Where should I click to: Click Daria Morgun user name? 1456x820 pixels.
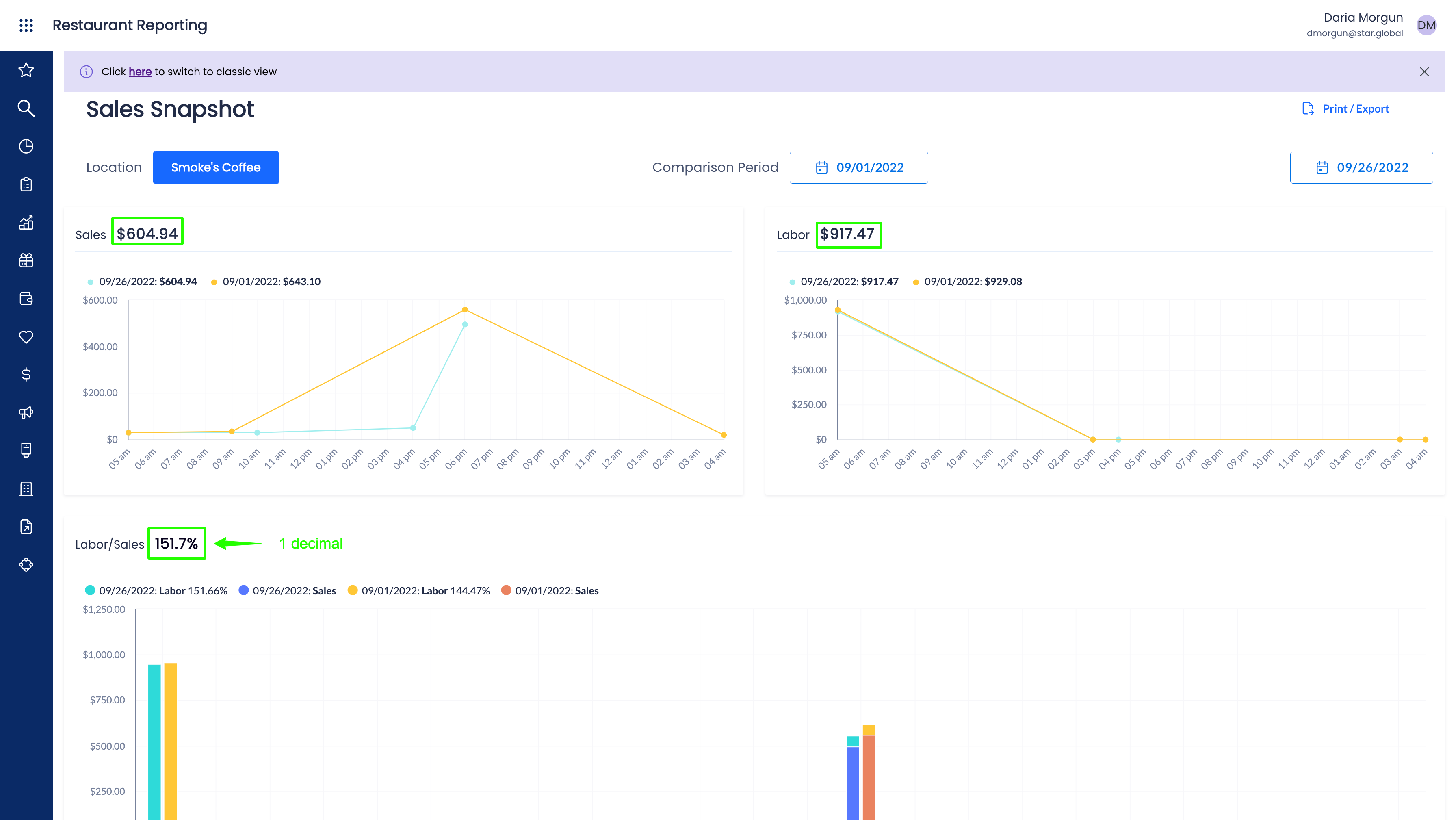coord(1363,17)
